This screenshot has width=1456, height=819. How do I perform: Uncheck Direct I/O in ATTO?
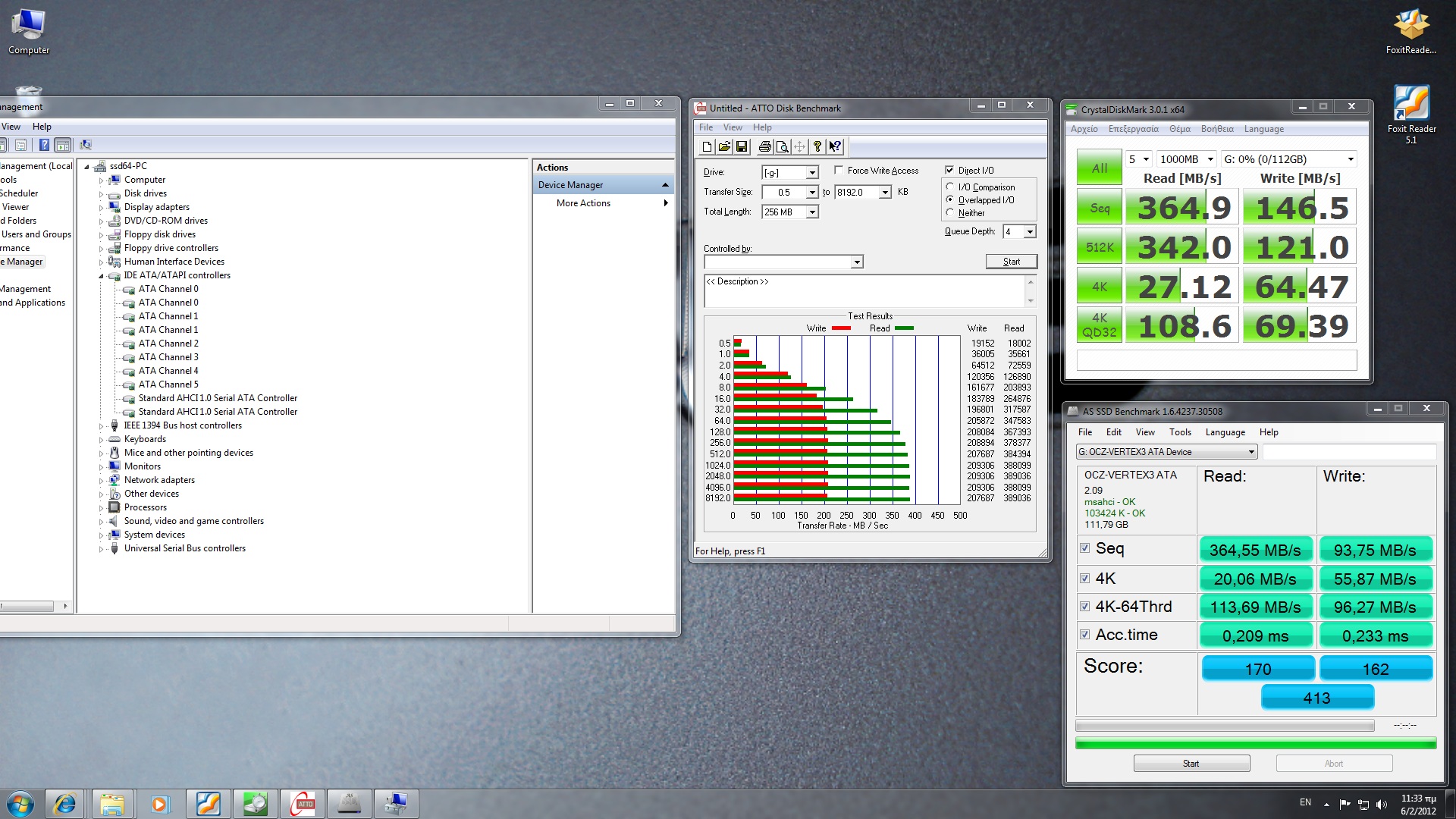(x=949, y=170)
